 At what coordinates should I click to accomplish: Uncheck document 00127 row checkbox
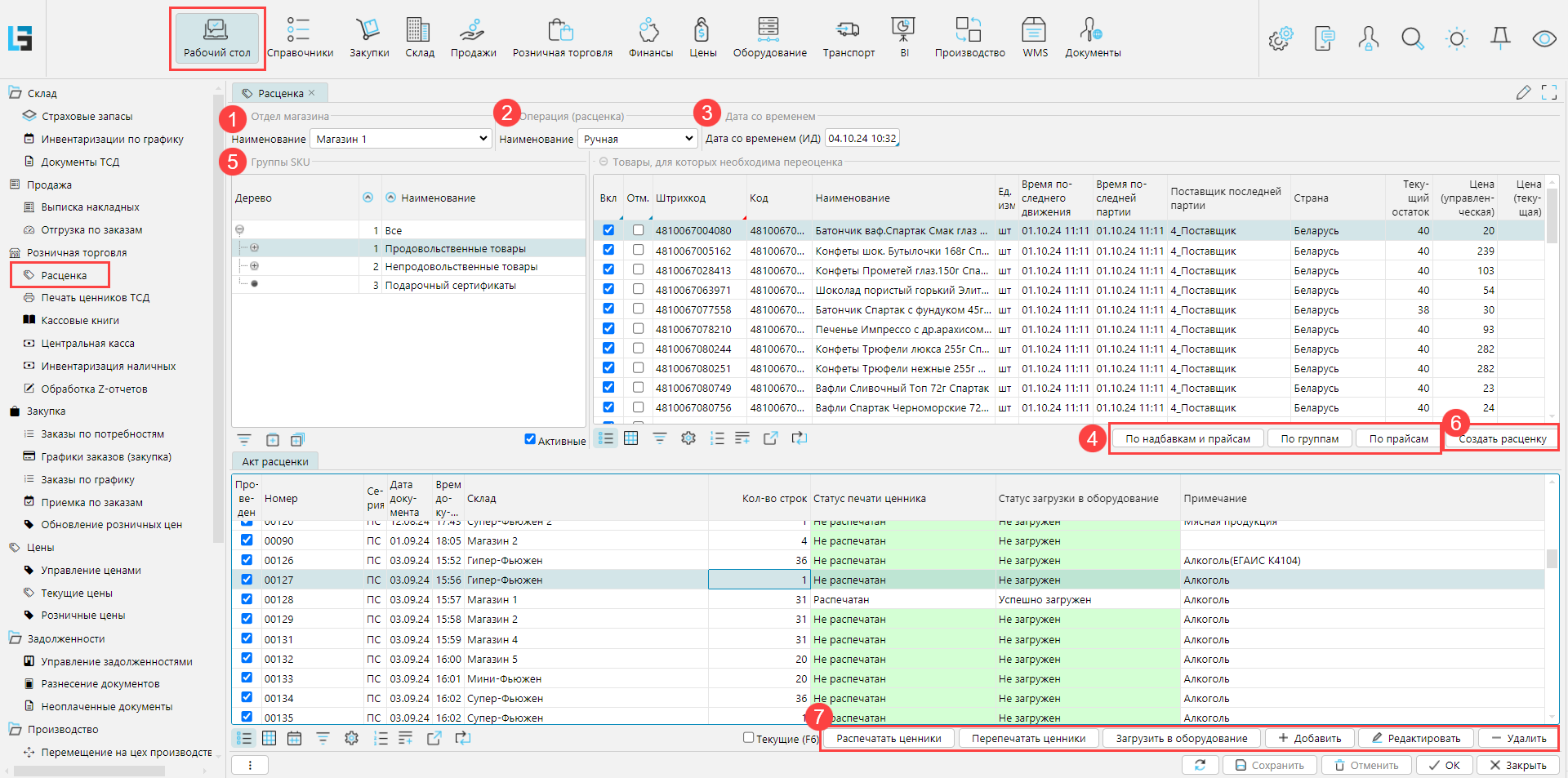pyautogui.click(x=247, y=580)
